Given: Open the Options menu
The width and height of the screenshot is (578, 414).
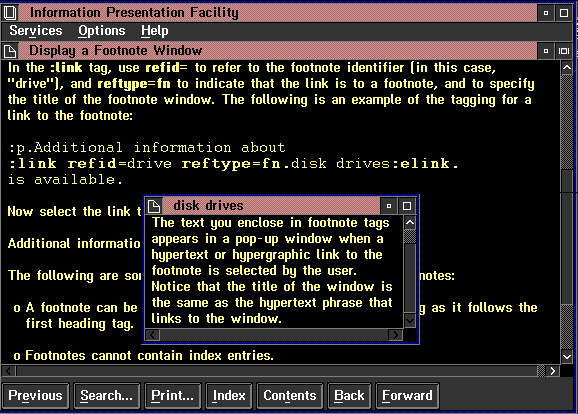Looking at the screenshot, I should pyautogui.click(x=102, y=31).
